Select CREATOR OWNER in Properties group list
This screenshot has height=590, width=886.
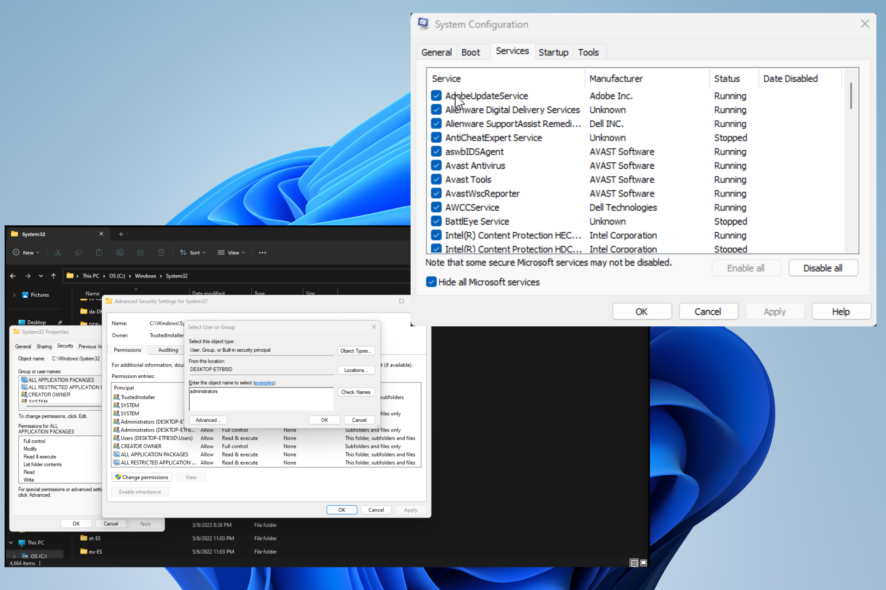tap(49, 394)
